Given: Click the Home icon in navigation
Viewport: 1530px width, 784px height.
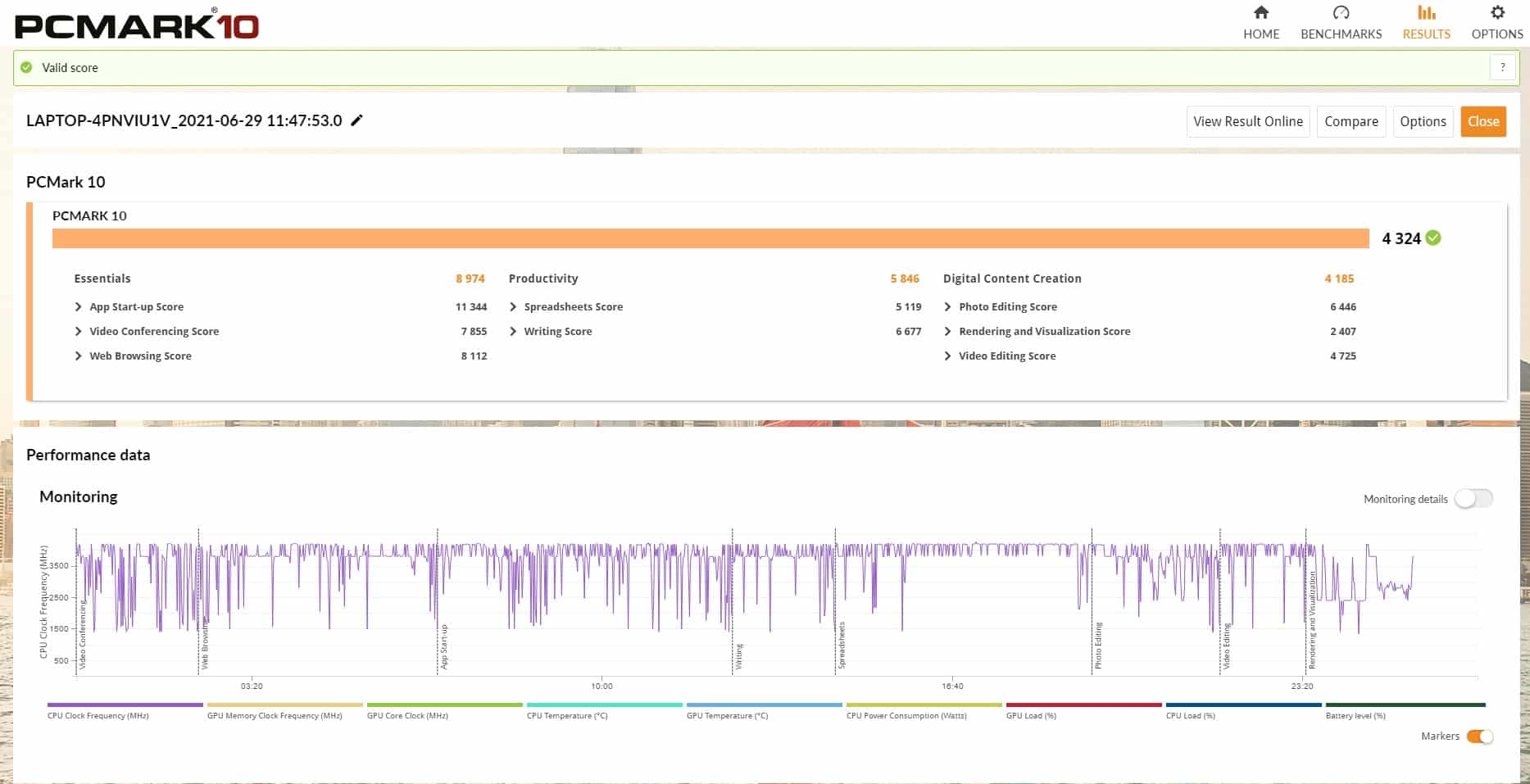Looking at the screenshot, I should [1260, 12].
